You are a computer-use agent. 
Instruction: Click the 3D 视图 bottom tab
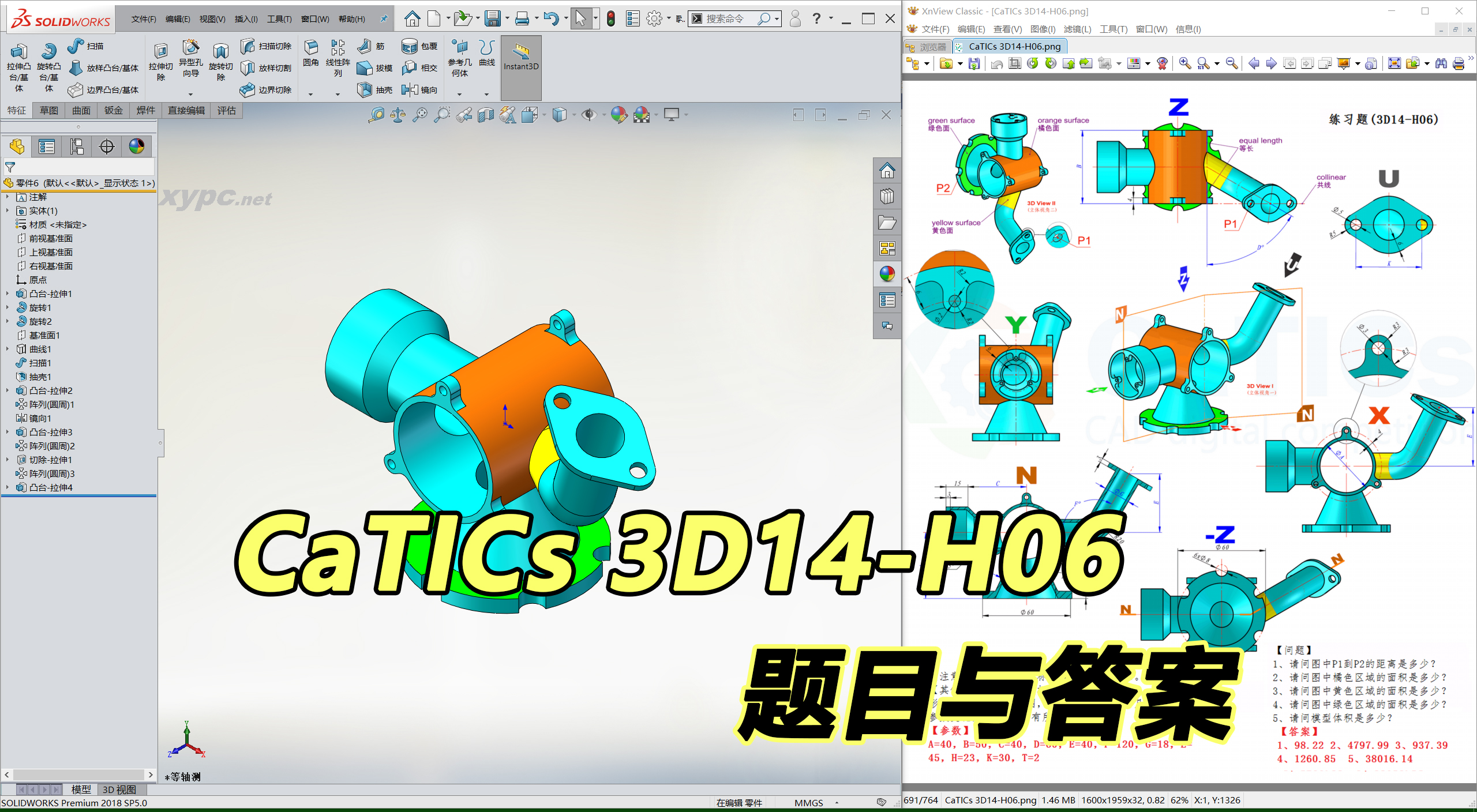click(x=119, y=790)
